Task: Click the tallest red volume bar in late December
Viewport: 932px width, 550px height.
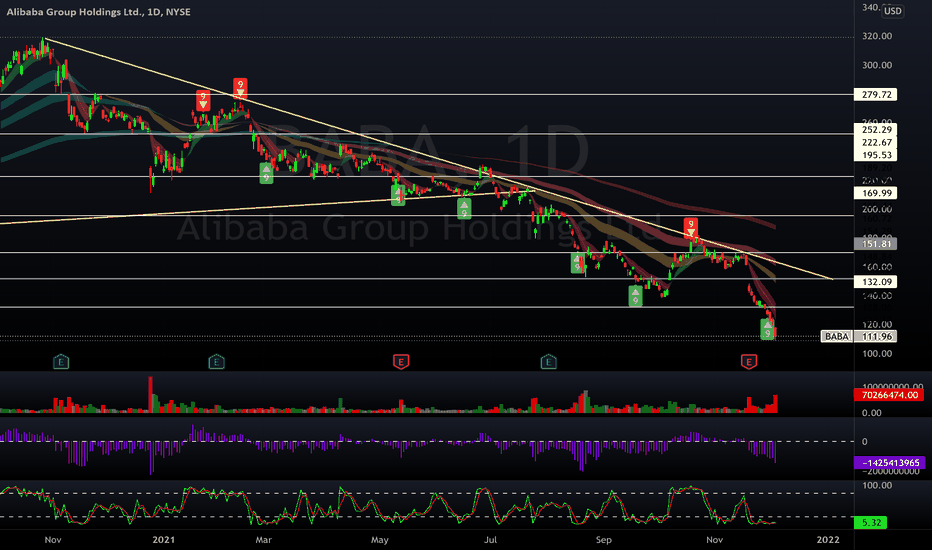Action: click(x=150, y=394)
